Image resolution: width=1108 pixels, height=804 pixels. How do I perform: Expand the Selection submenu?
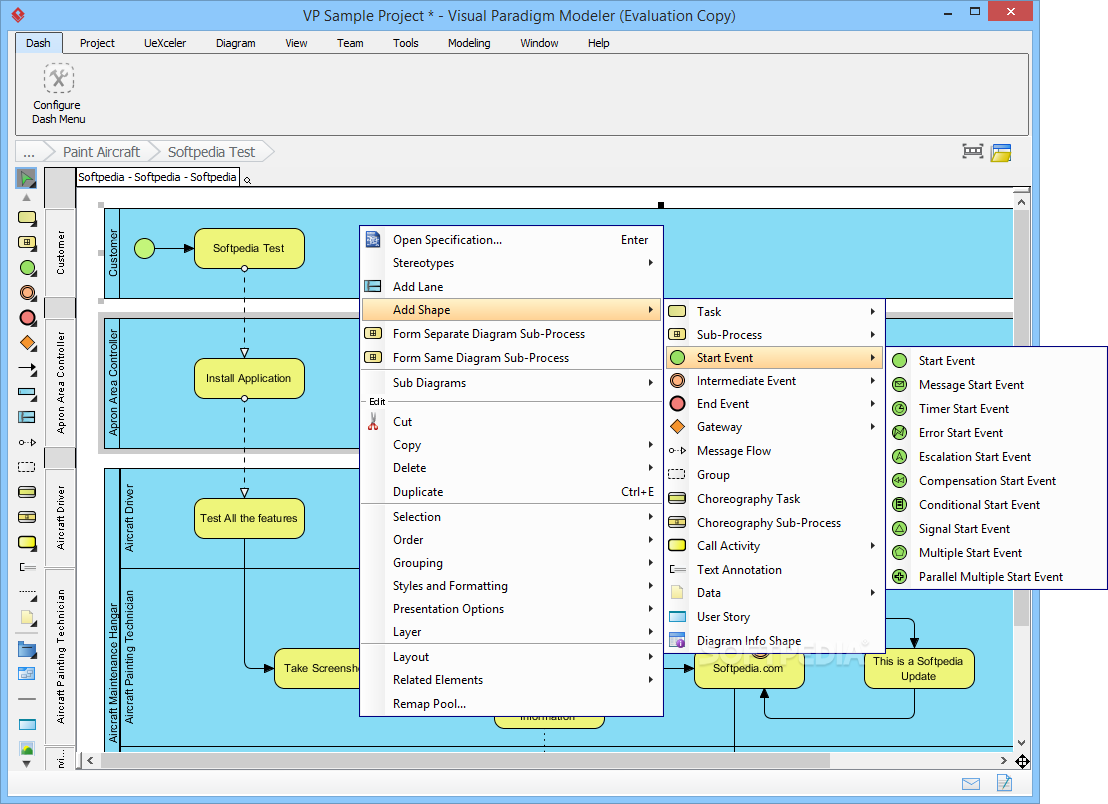(x=512, y=517)
